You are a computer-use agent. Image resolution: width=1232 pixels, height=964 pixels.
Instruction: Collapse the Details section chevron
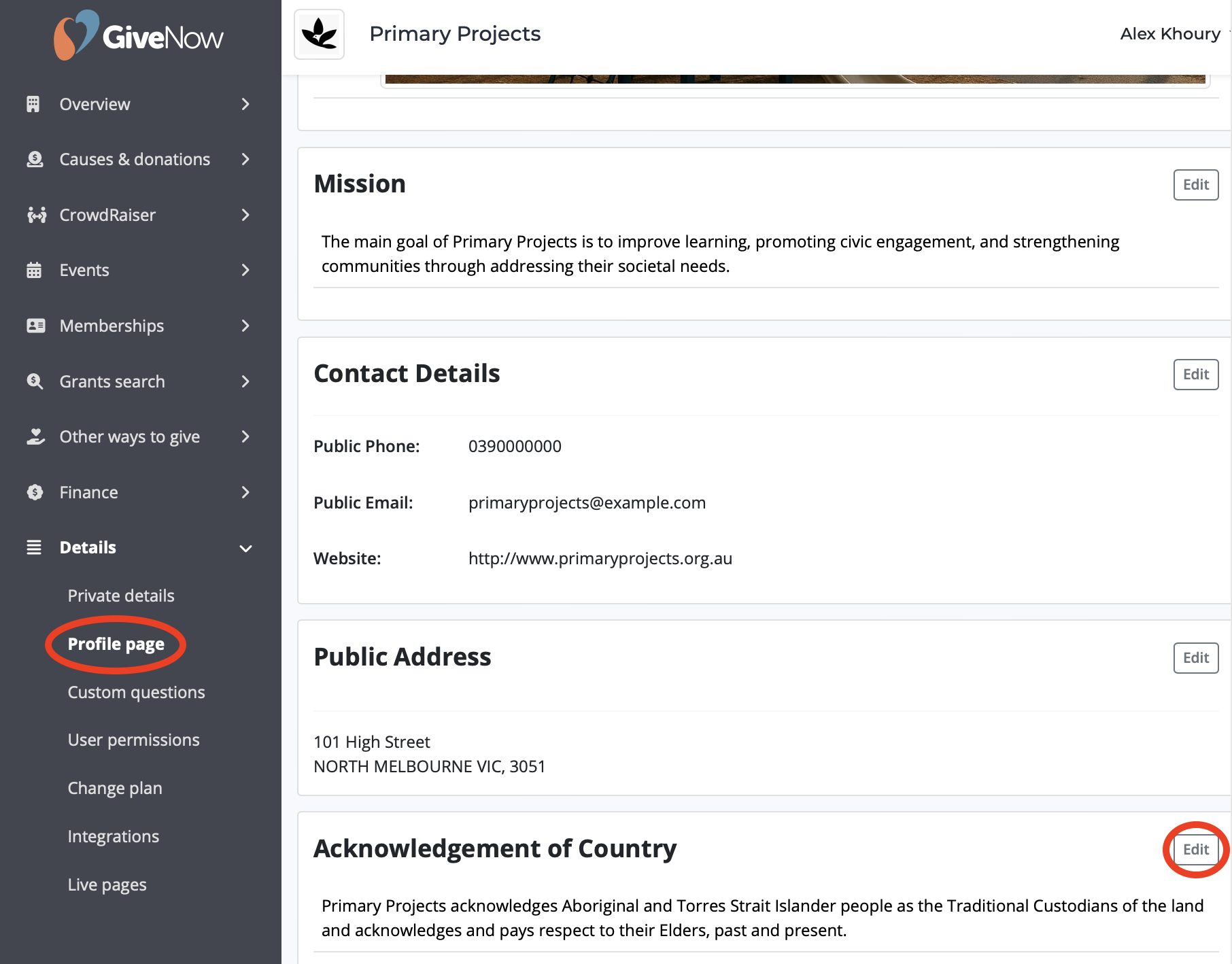pyautogui.click(x=245, y=548)
